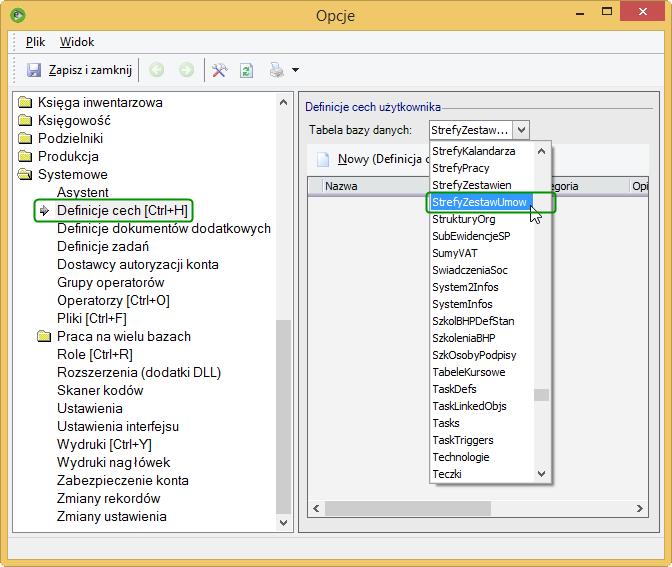The image size is (672, 567).
Task: Select Ustawienia interfejsu tree item
Action: (x=118, y=426)
